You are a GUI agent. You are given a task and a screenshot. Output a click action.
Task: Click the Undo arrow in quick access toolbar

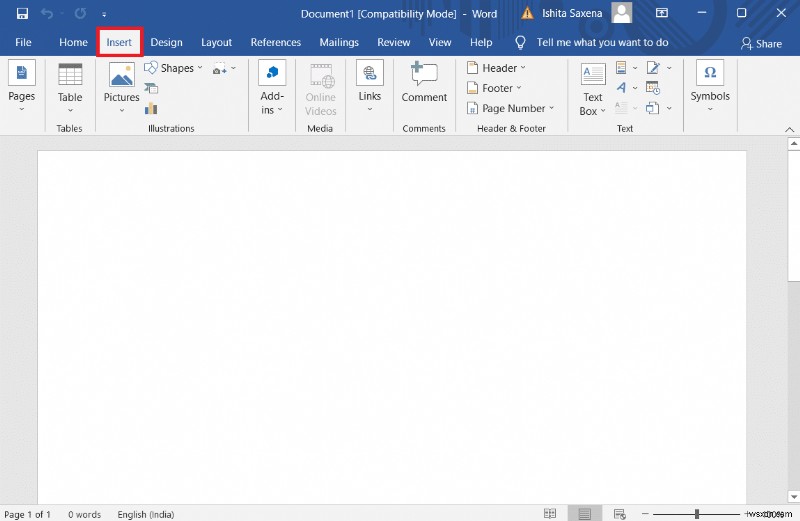tap(46, 14)
